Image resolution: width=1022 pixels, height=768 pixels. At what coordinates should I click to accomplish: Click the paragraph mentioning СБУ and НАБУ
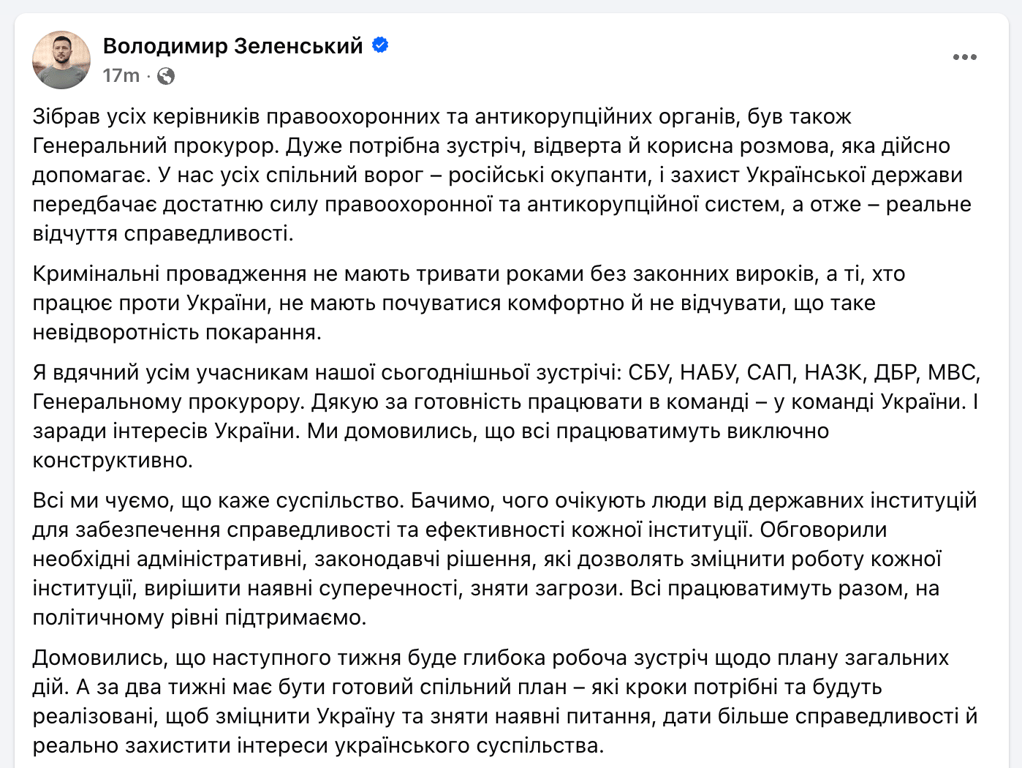[500, 410]
